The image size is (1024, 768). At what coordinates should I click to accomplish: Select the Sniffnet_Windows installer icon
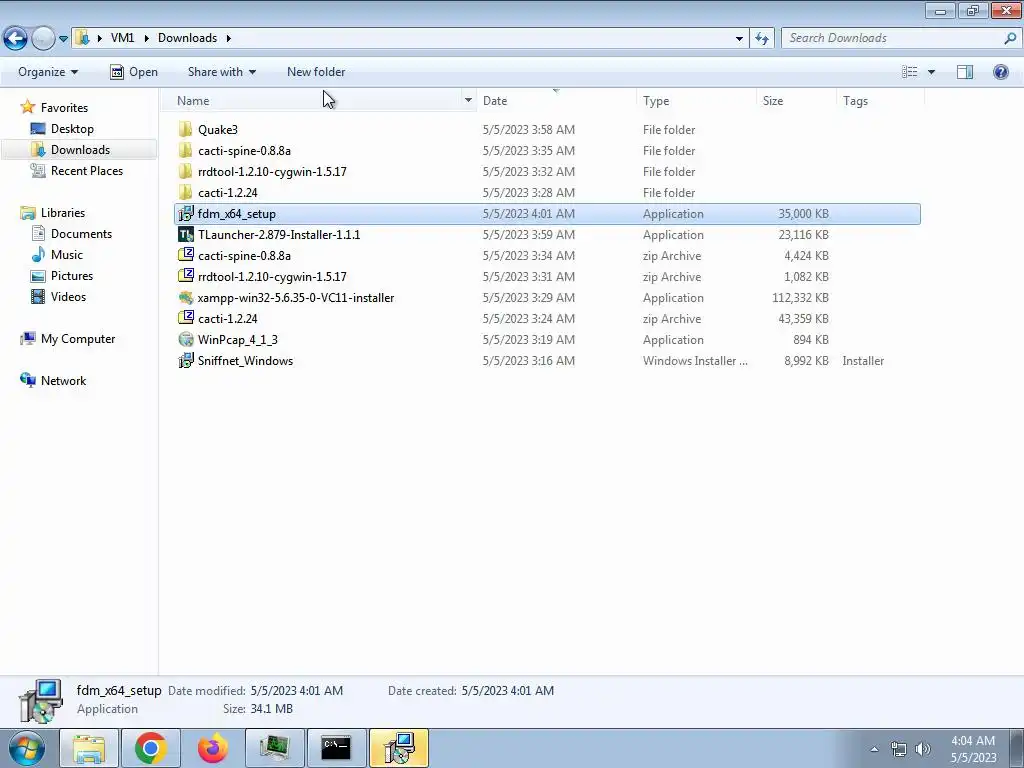pyautogui.click(x=186, y=360)
